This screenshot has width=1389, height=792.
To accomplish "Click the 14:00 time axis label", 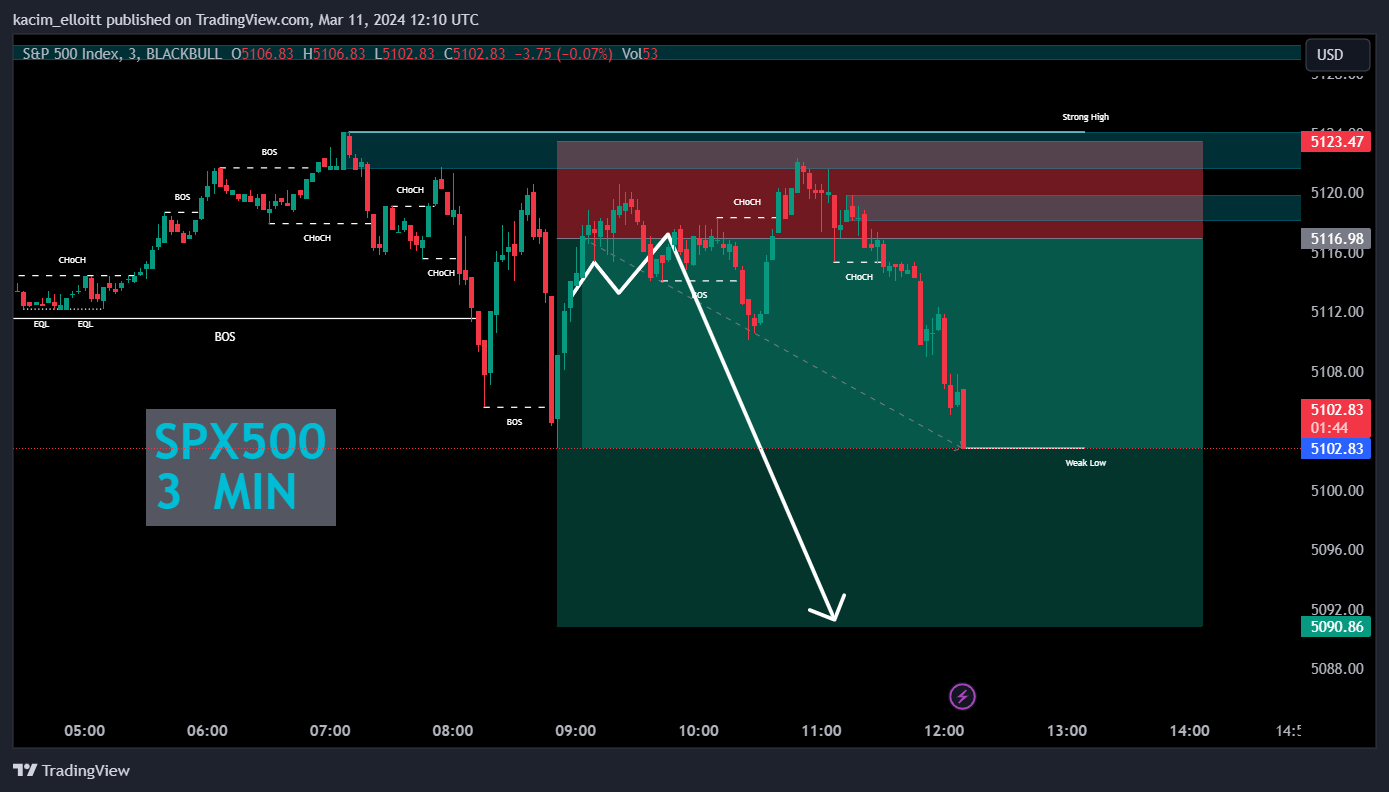I will coord(1189,731).
